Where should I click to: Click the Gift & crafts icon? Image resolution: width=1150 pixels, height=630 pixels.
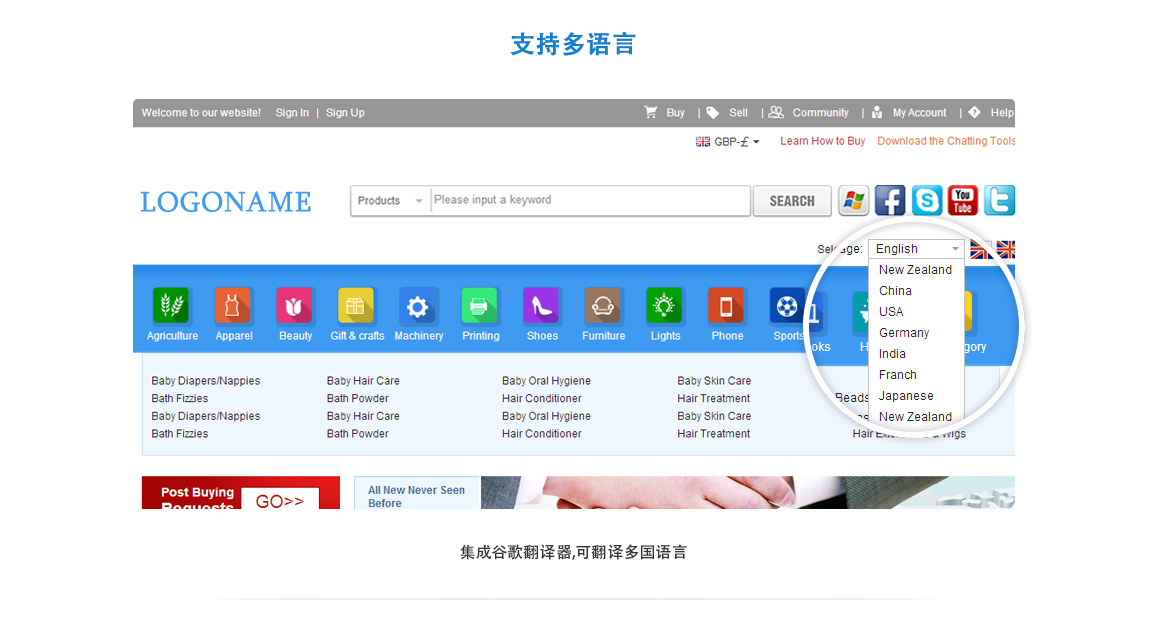(356, 306)
